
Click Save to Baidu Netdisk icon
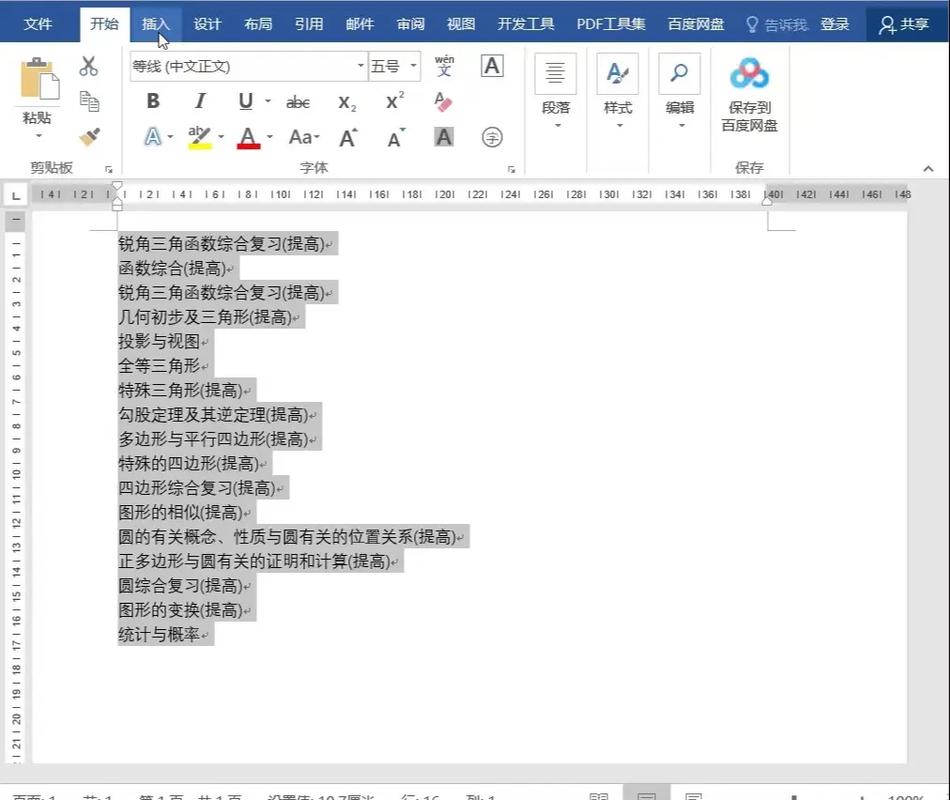[749, 72]
